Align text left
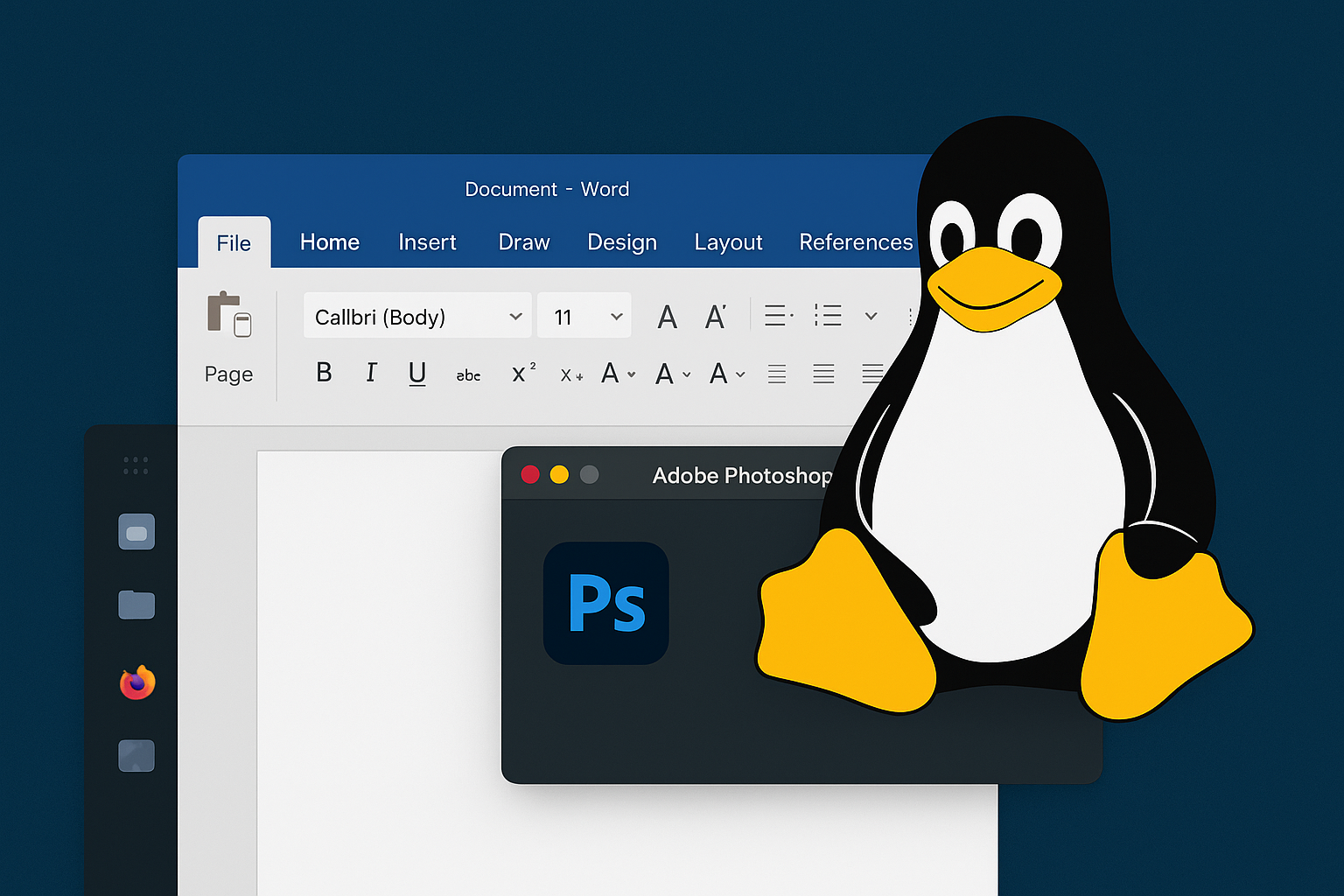The image size is (1344, 896). 777,374
